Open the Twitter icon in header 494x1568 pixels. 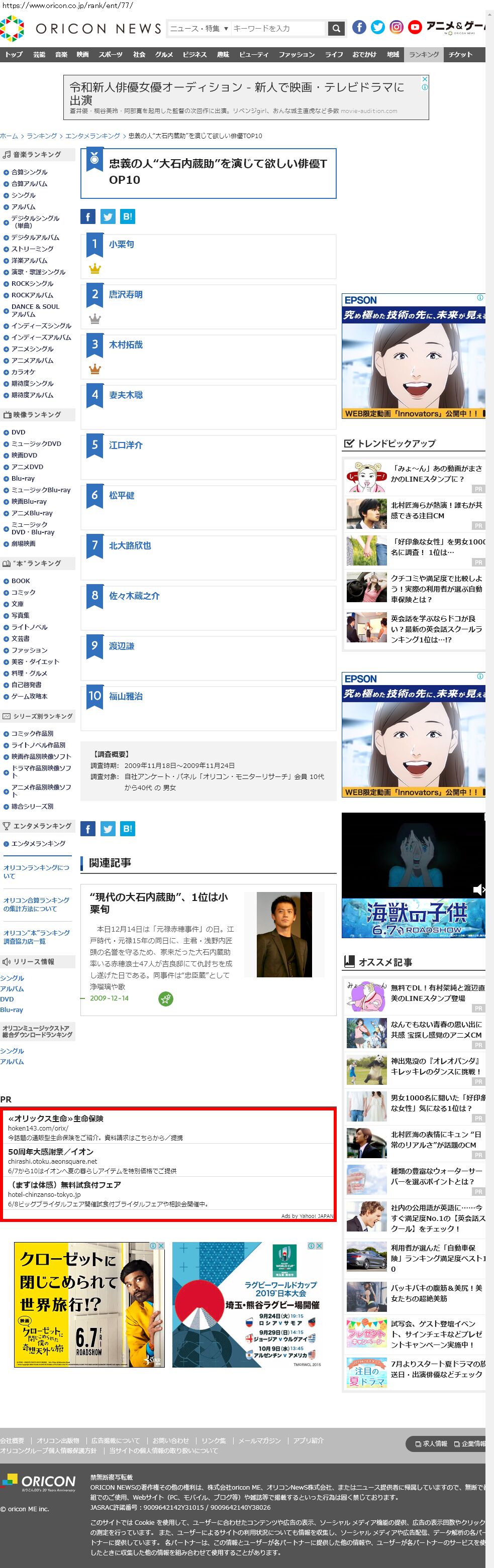[377, 28]
